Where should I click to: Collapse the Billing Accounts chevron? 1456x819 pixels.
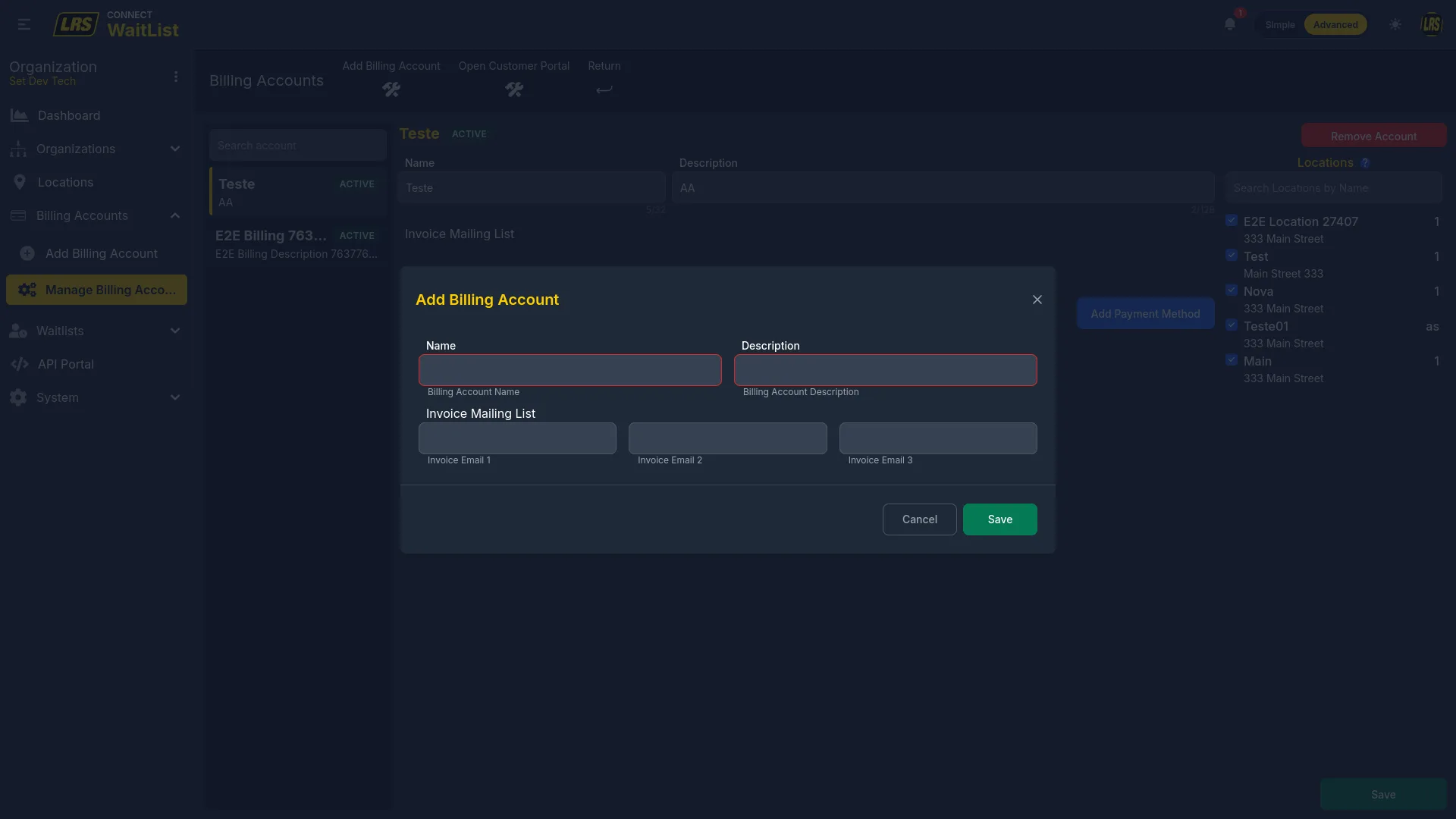point(175,215)
